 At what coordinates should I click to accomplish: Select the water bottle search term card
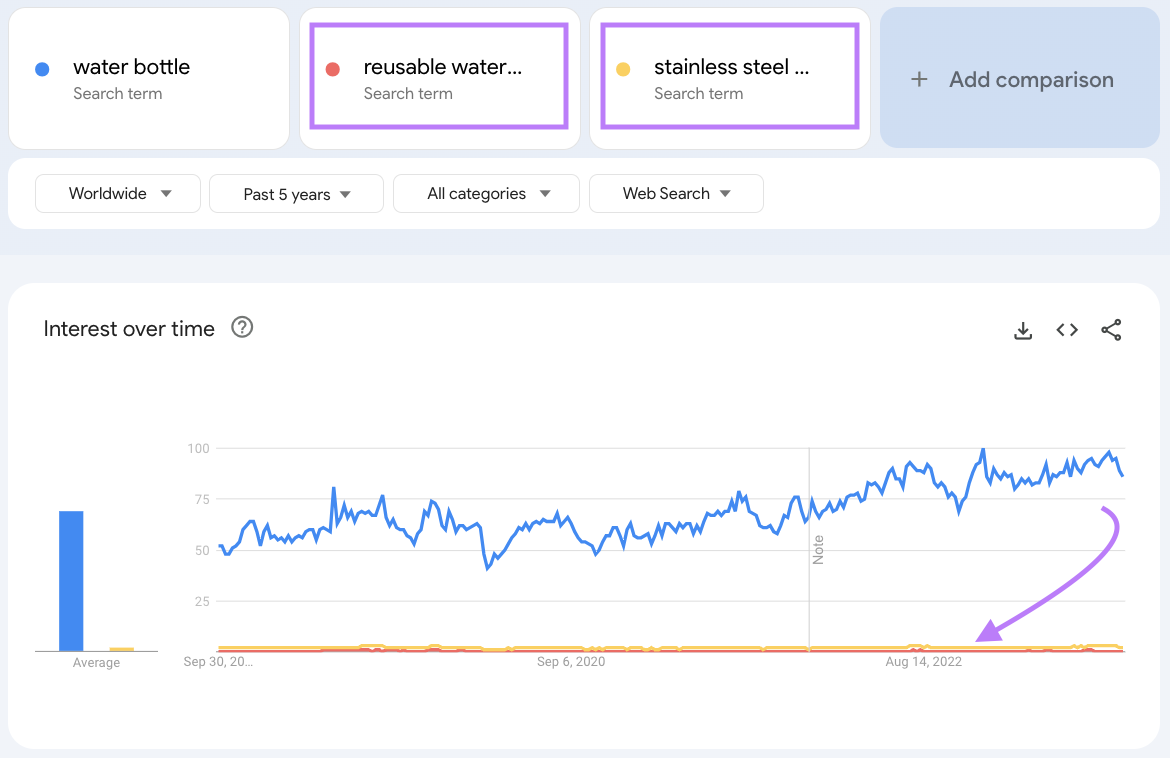[x=148, y=78]
